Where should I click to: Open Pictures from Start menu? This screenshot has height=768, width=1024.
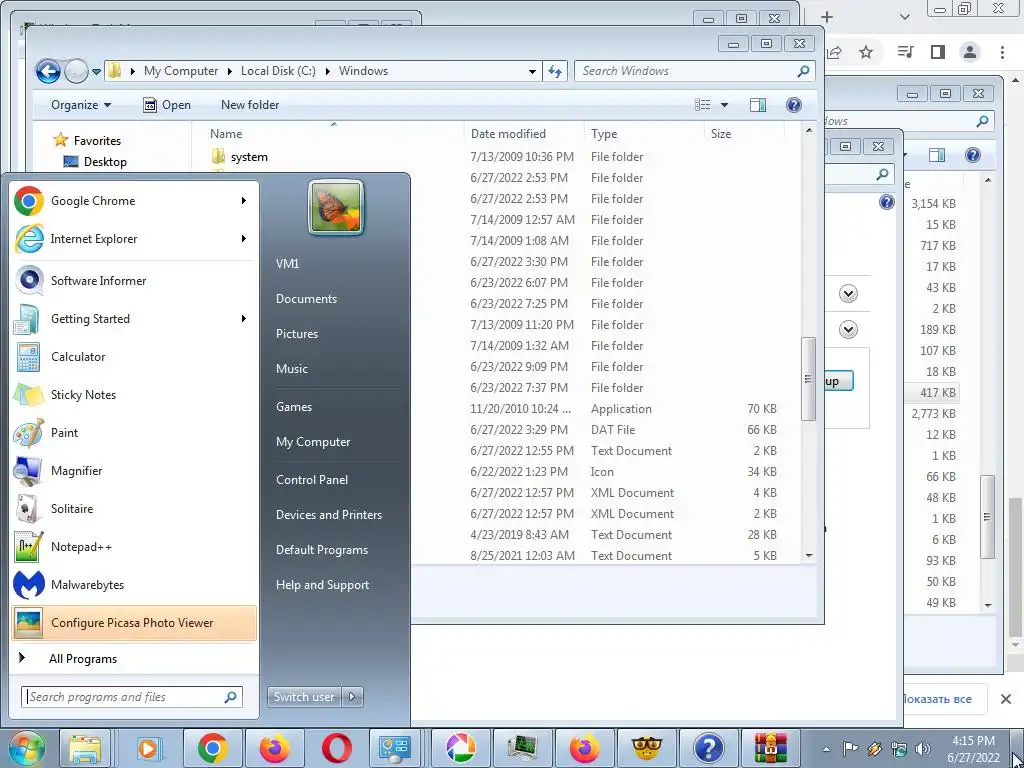[296, 334]
